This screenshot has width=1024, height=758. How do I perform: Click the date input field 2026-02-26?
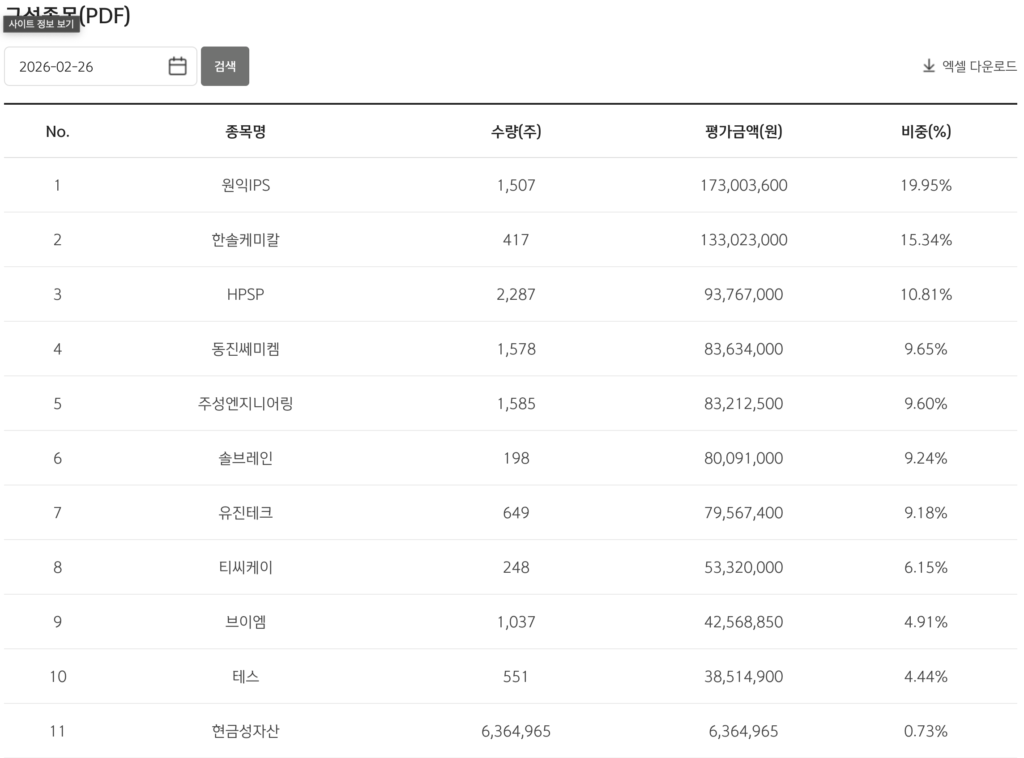85,67
